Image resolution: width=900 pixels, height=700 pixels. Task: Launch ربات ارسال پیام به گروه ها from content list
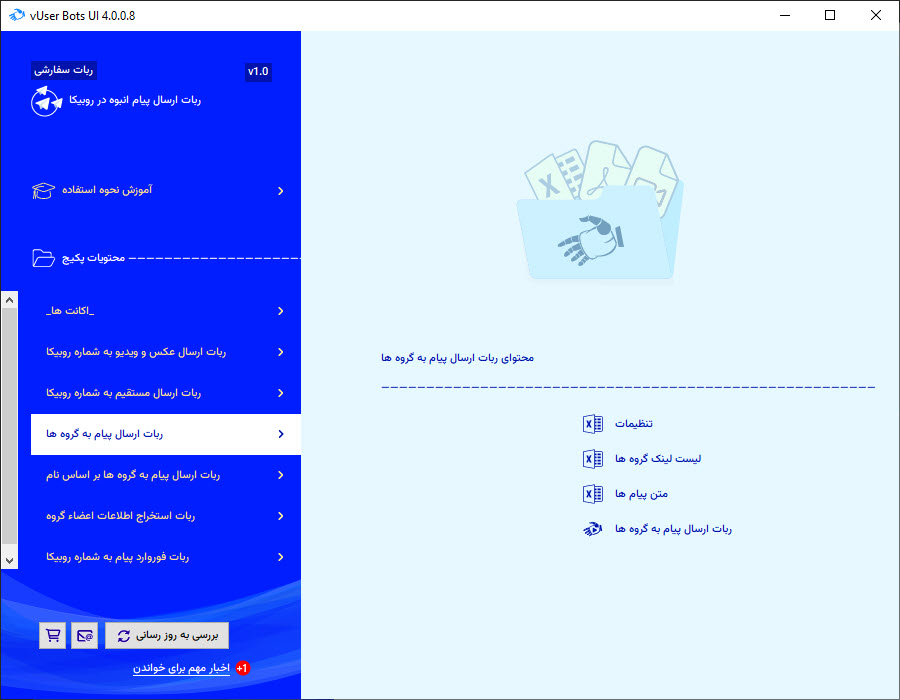[x=673, y=529]
